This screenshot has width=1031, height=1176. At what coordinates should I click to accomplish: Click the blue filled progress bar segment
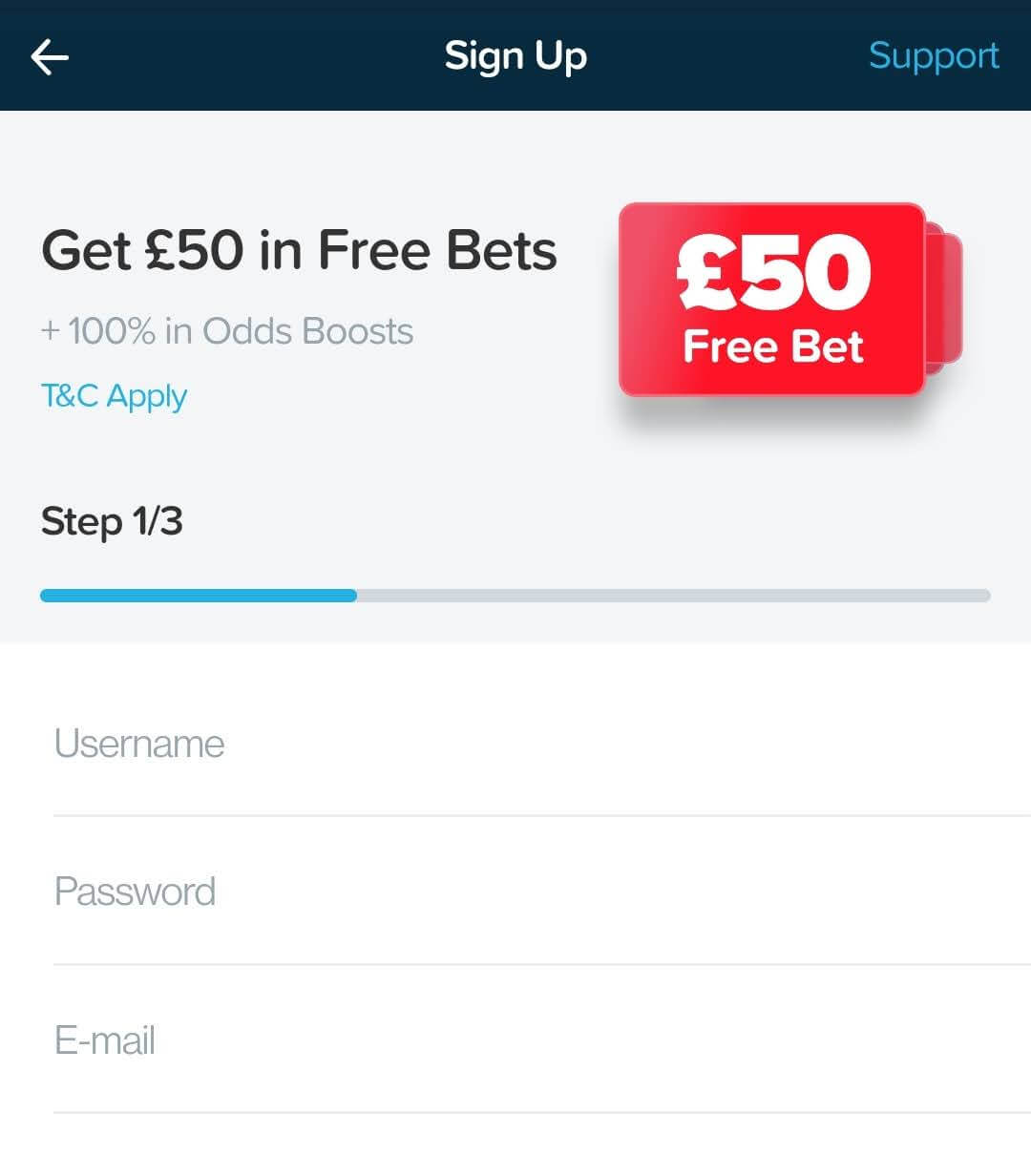pyautogui.click(x=199, y=596)
